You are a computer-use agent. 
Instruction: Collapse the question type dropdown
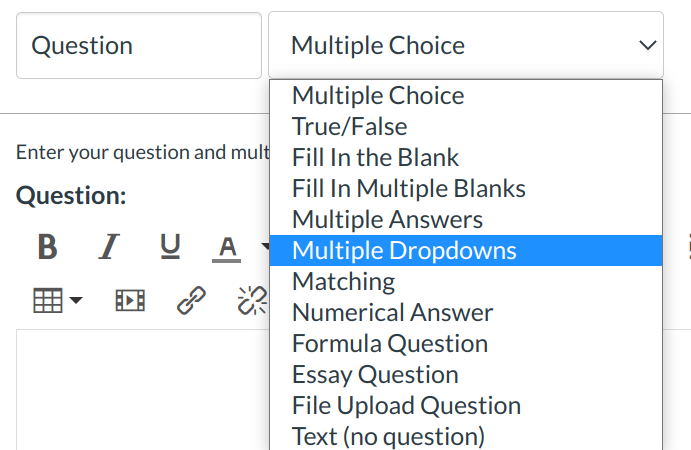pos(465,45)
